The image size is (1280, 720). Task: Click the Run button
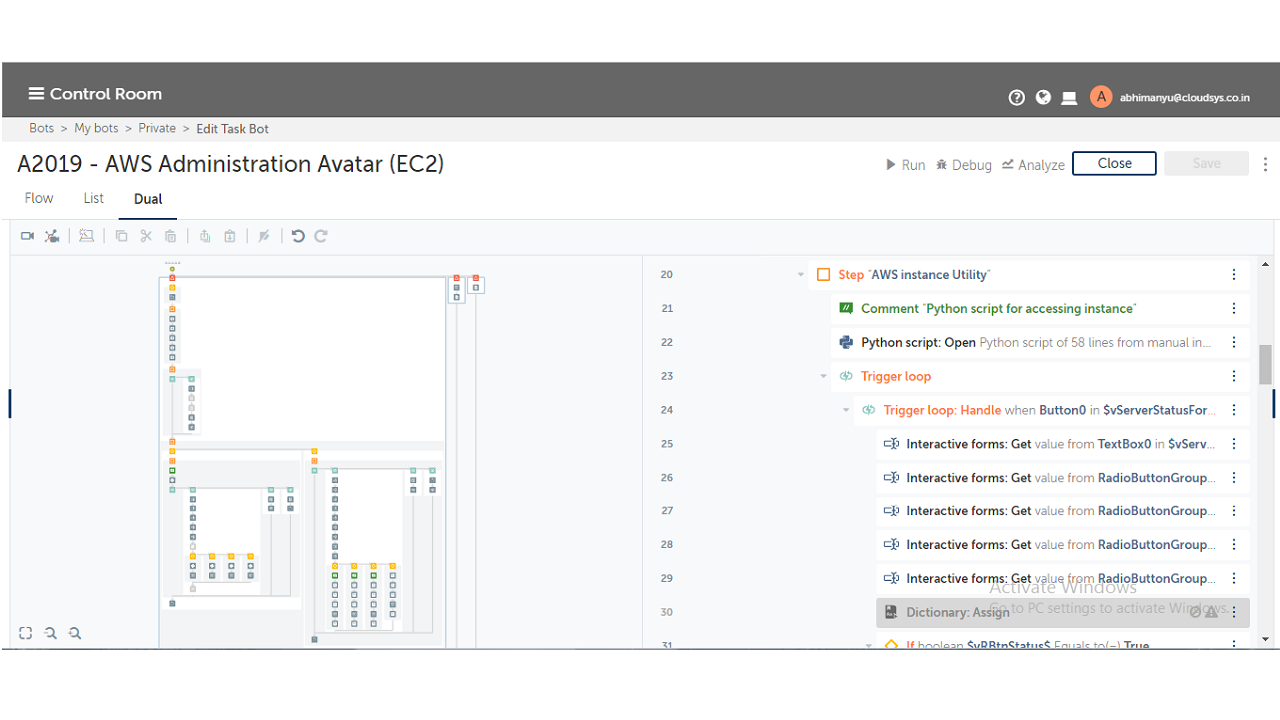coord(906,165)
